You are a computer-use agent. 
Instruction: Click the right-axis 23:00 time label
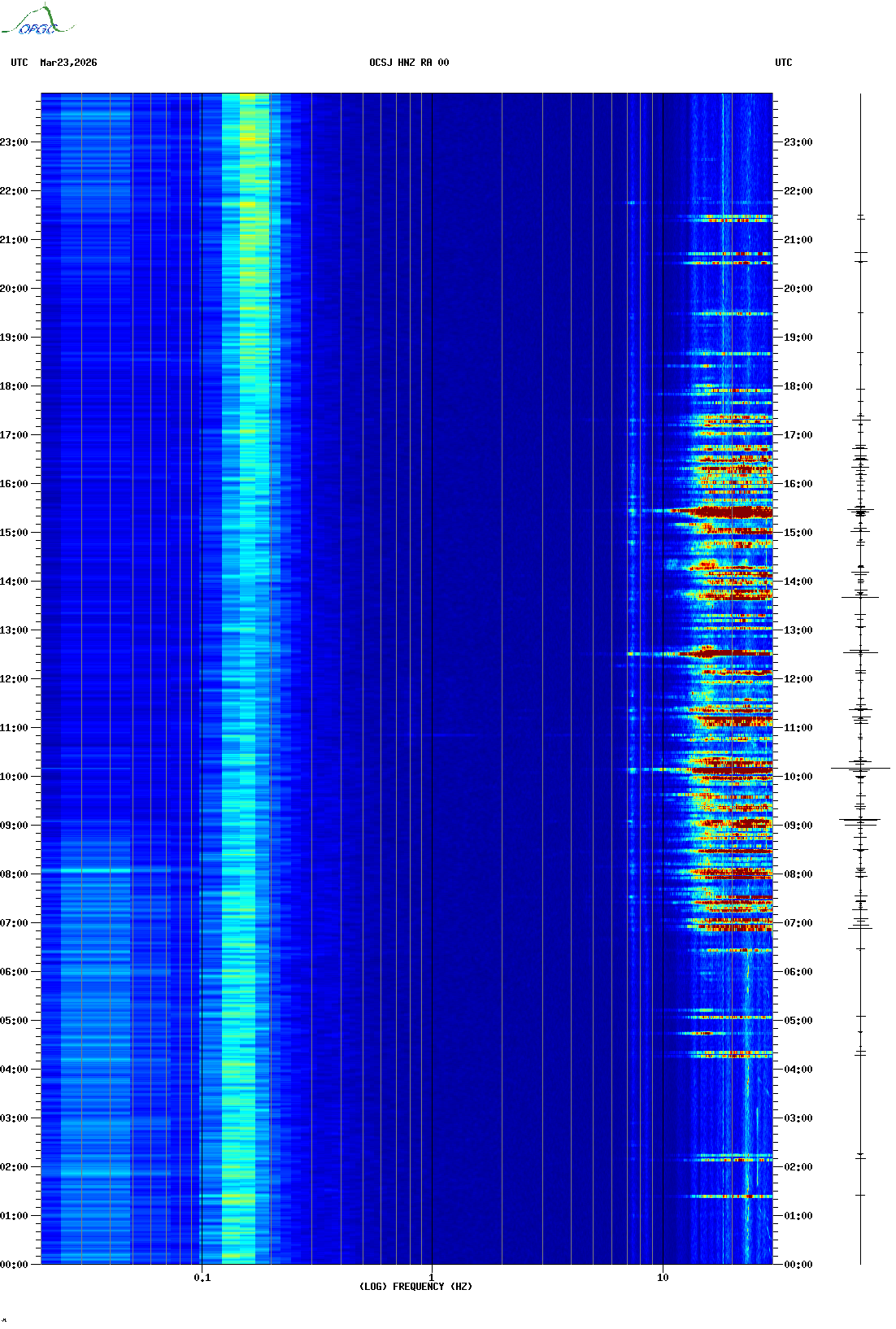pos(798,142)
